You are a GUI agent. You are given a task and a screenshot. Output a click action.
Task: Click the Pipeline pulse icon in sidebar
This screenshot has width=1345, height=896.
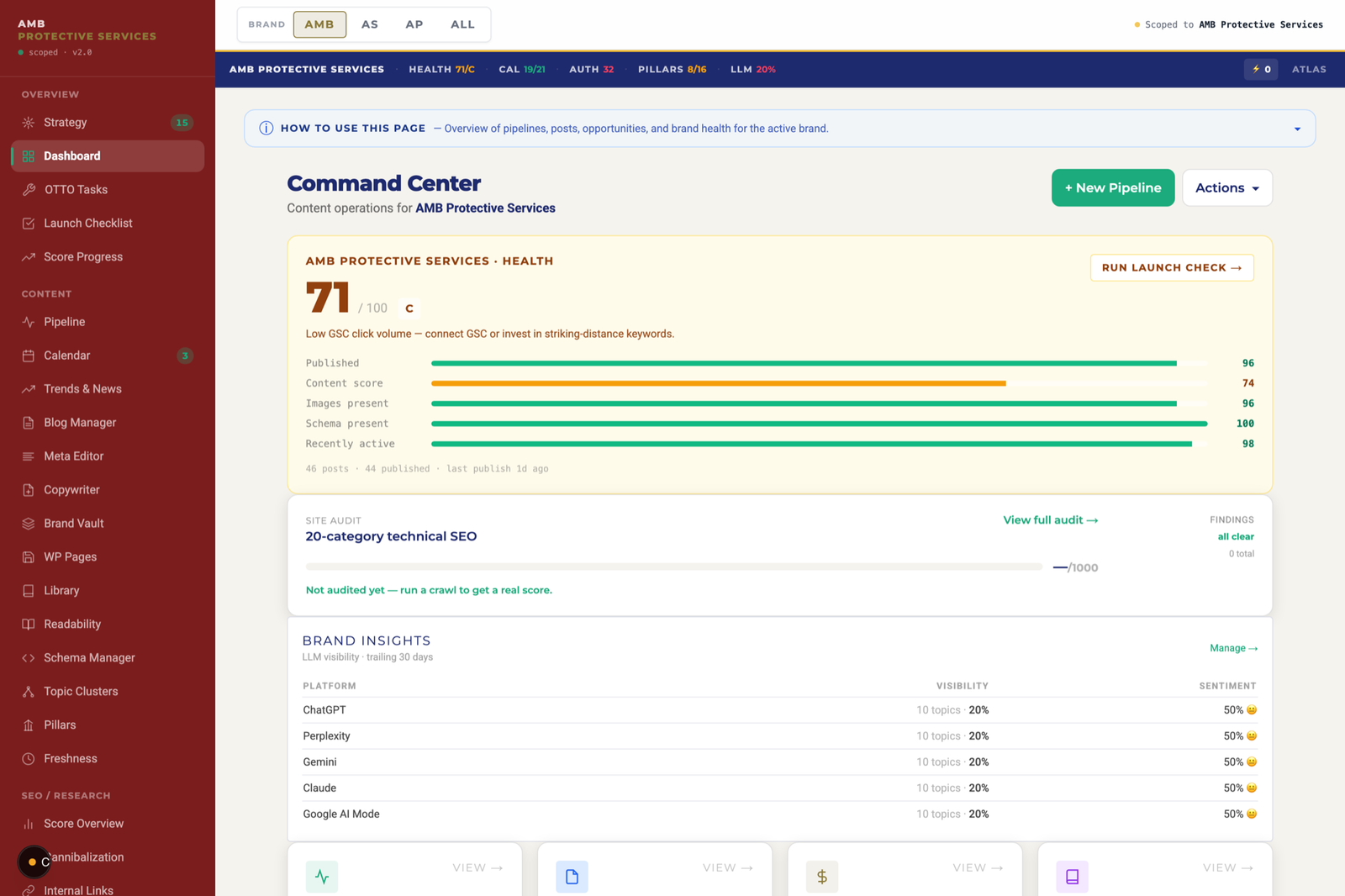(x=28, y=322)
